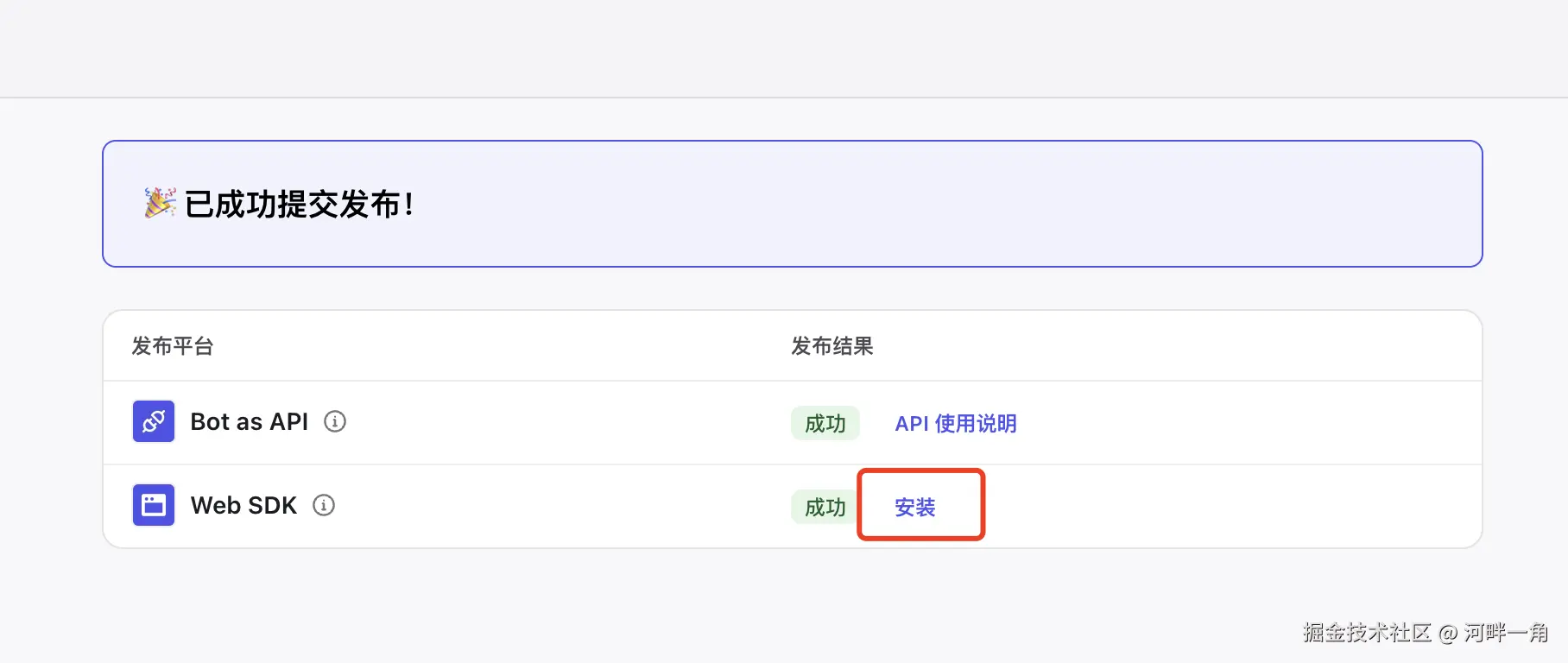
Task: Click blank space in Bot as API row
Action: coord(1252,423)
